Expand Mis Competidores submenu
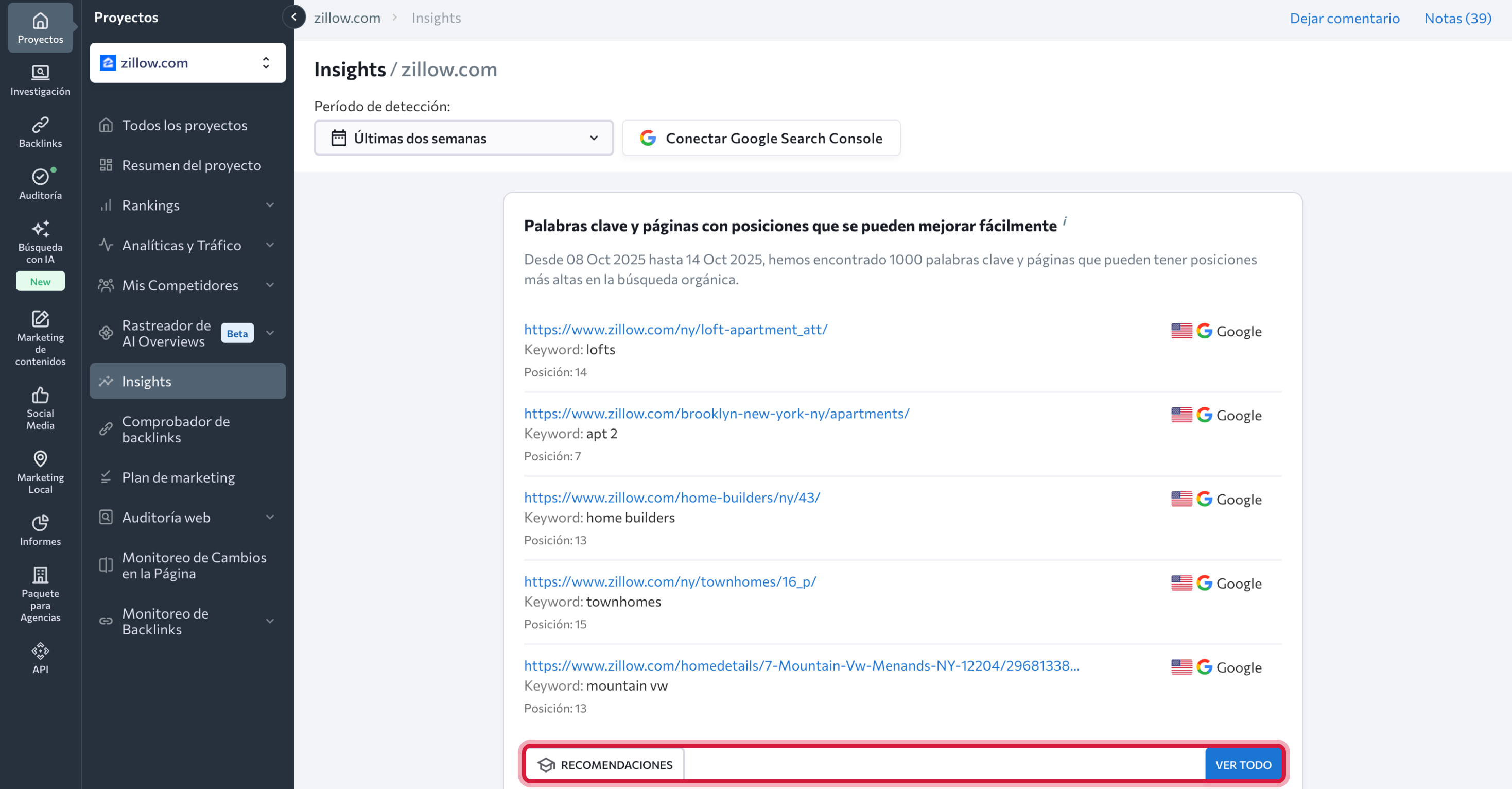1512x789 pixels. coord(270,285)
